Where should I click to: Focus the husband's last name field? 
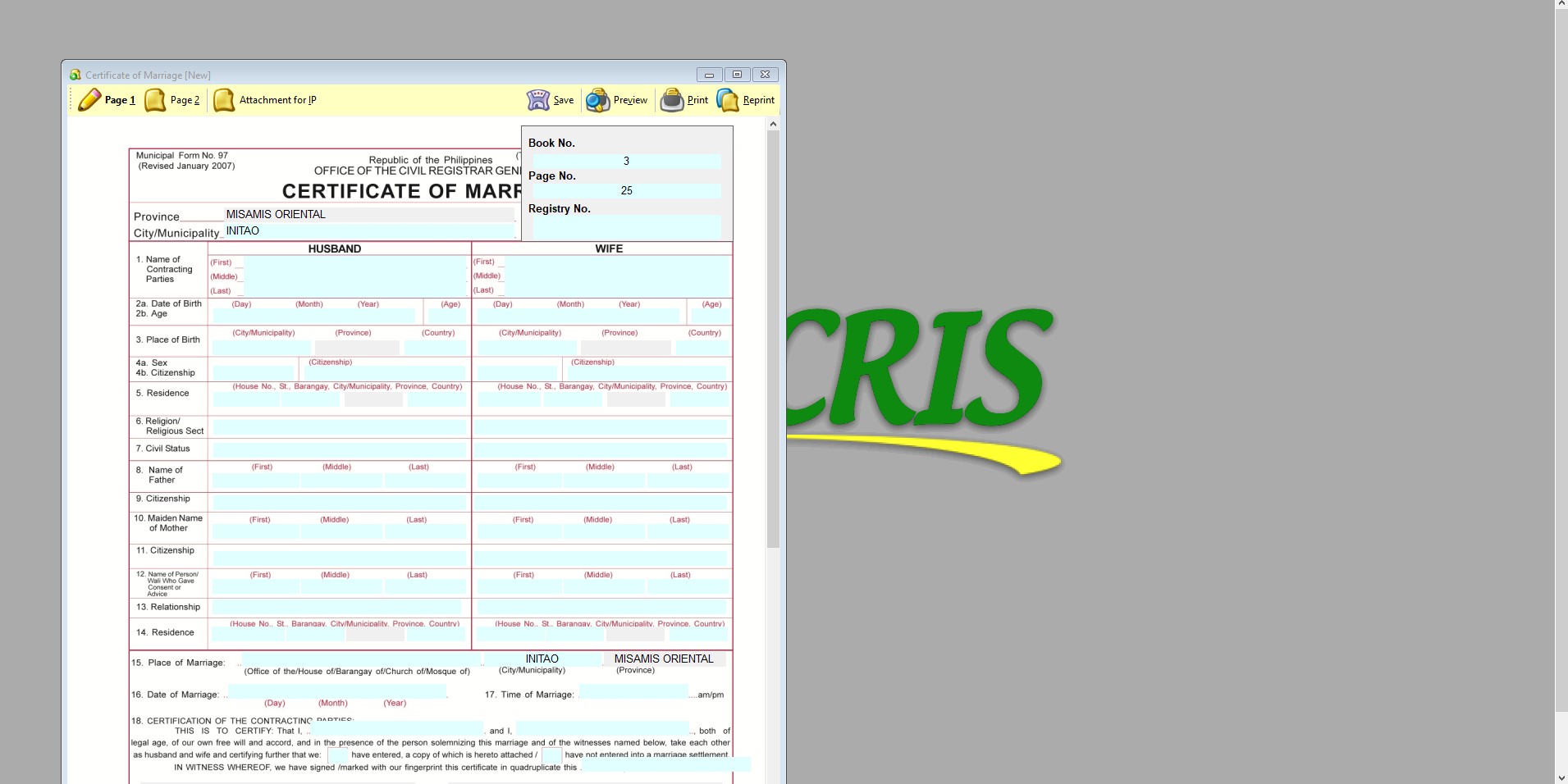[354, 290]
